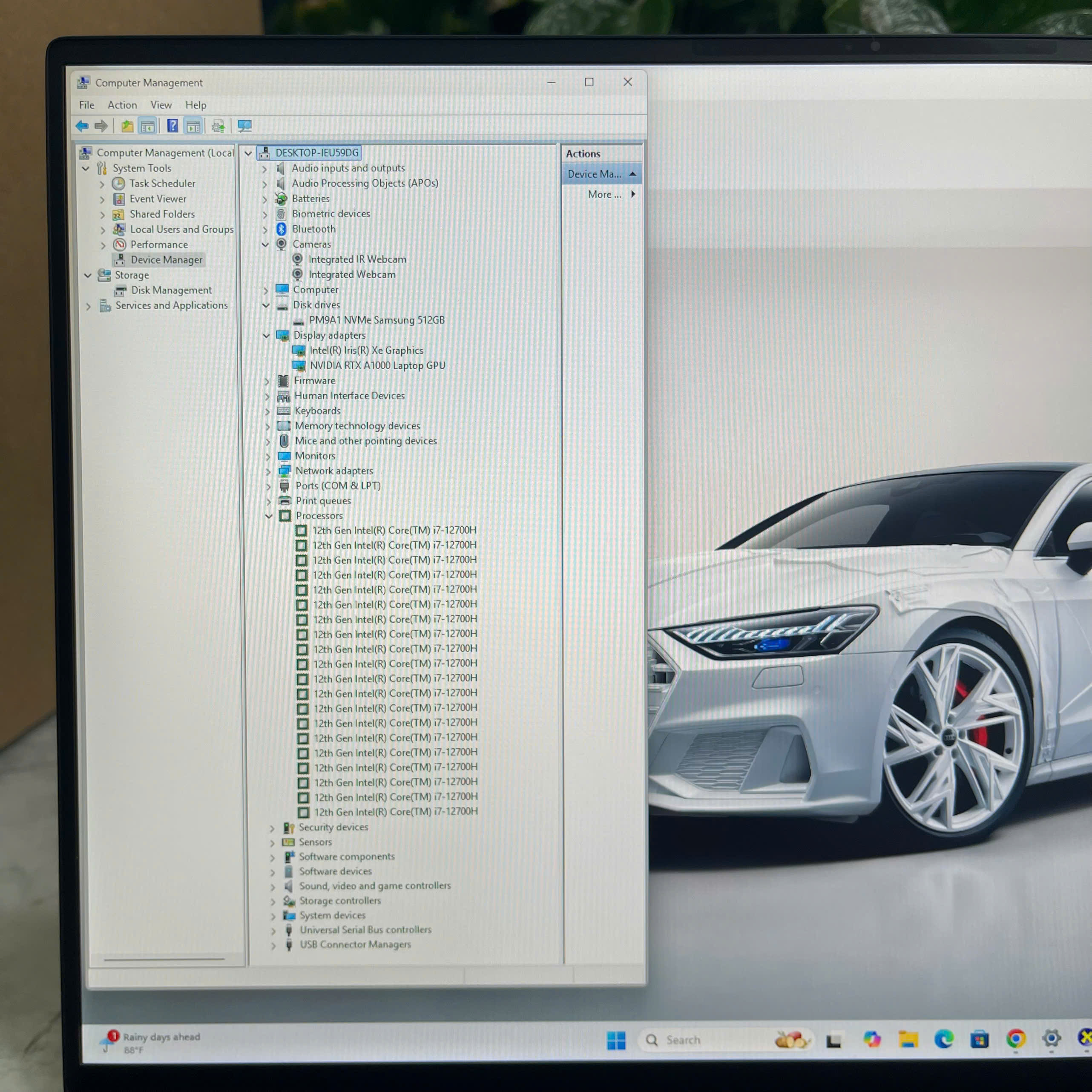The height and width of the screenshot is (1092, 1092).
Task: Select Sound, video and game controllers
Action: pyautogui.click(x=375, y=886)
